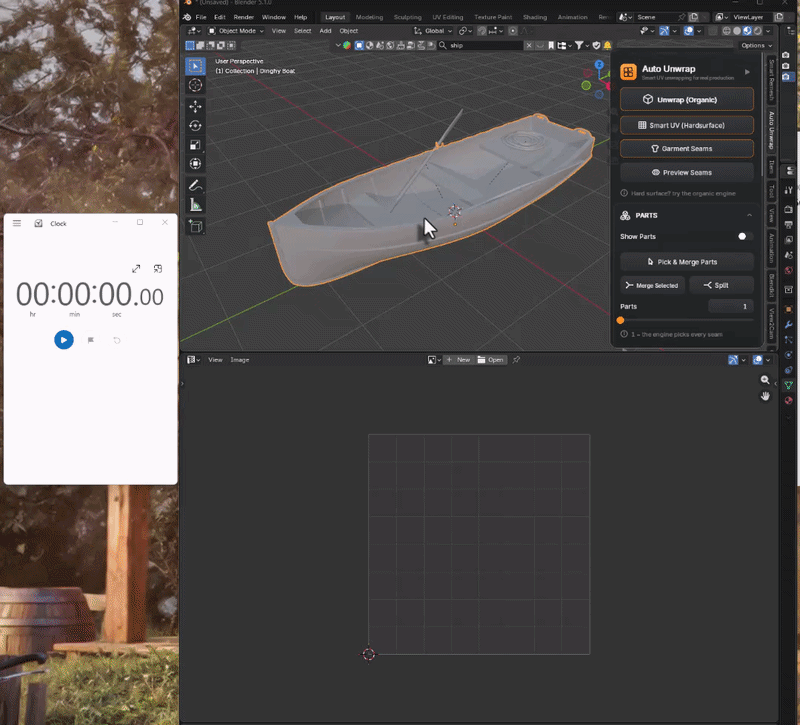This screenshot has width=800, height=725.
Task: Switch to the UV Editing workspace tab
Action: coord(448,17)
